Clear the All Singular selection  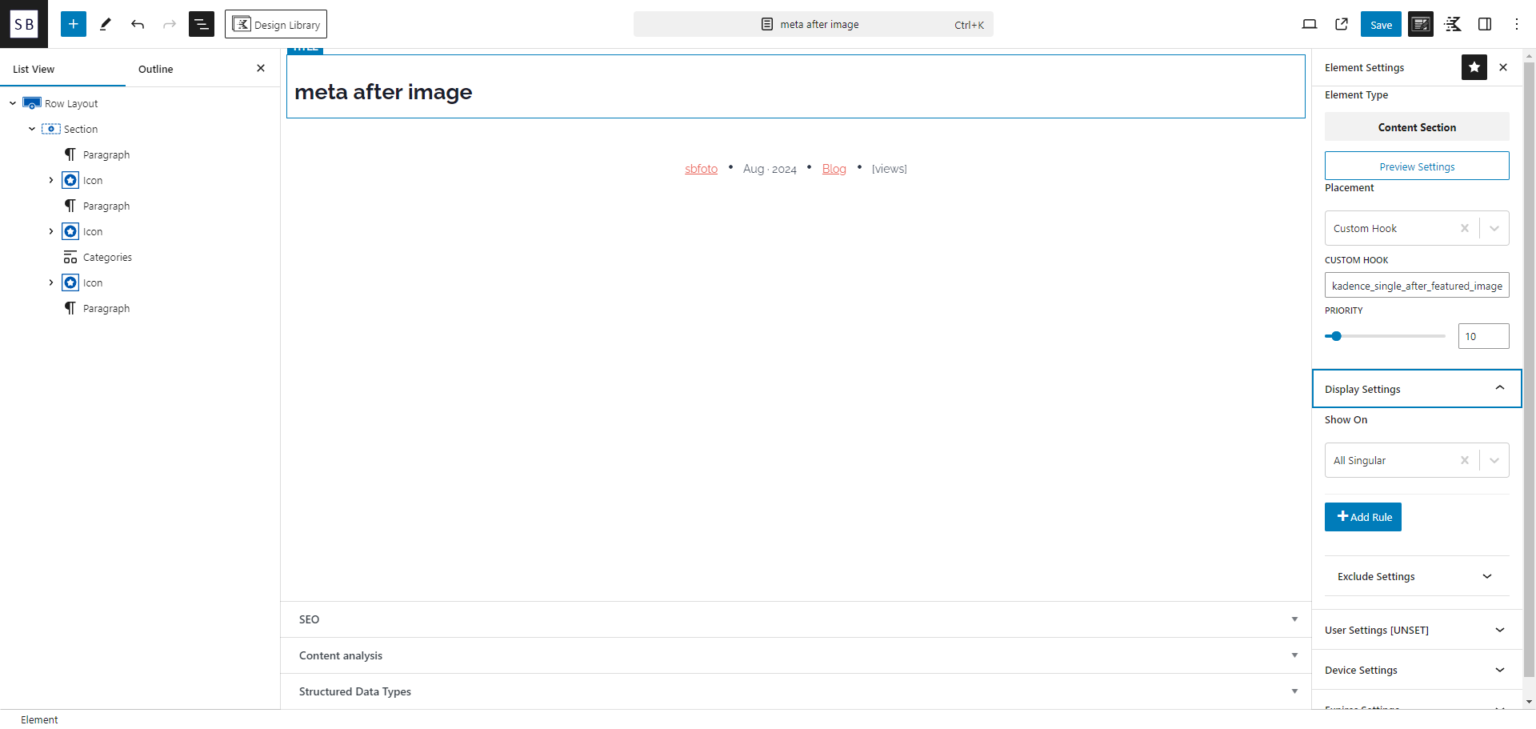tap(1465, 460)
